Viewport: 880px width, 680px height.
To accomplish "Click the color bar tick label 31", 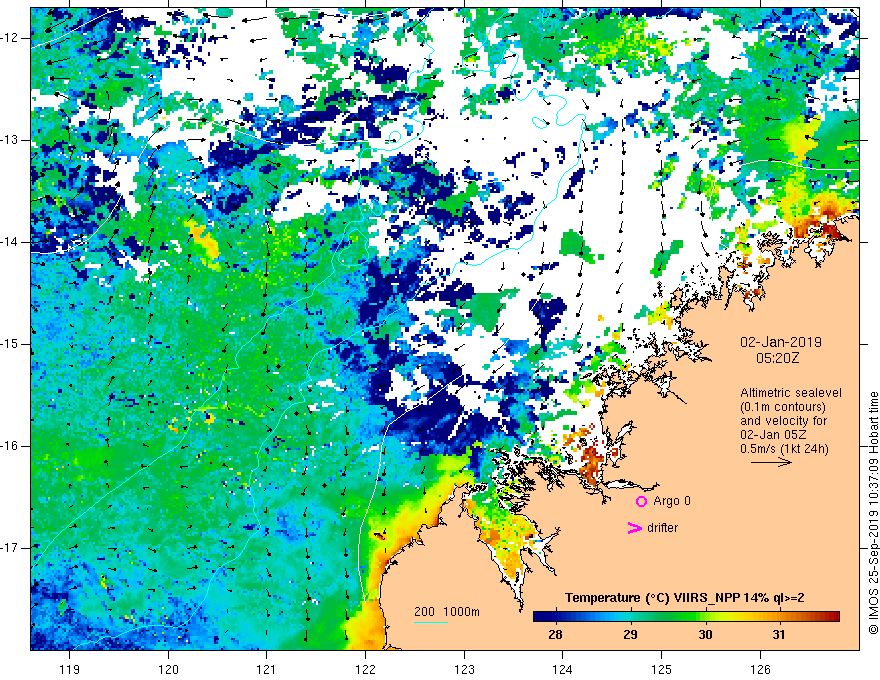I will [779, 635].
